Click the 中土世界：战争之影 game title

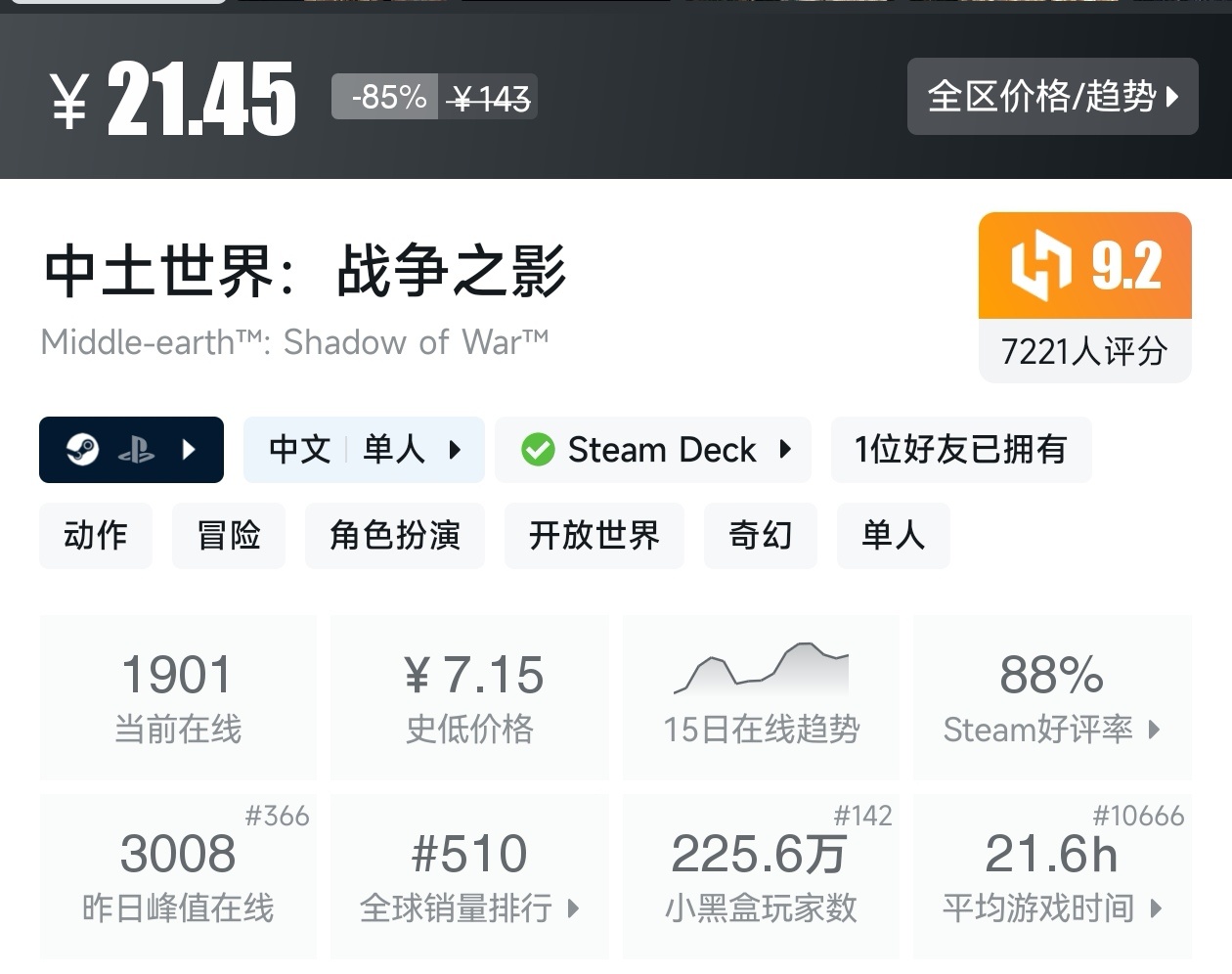[305, 270]
